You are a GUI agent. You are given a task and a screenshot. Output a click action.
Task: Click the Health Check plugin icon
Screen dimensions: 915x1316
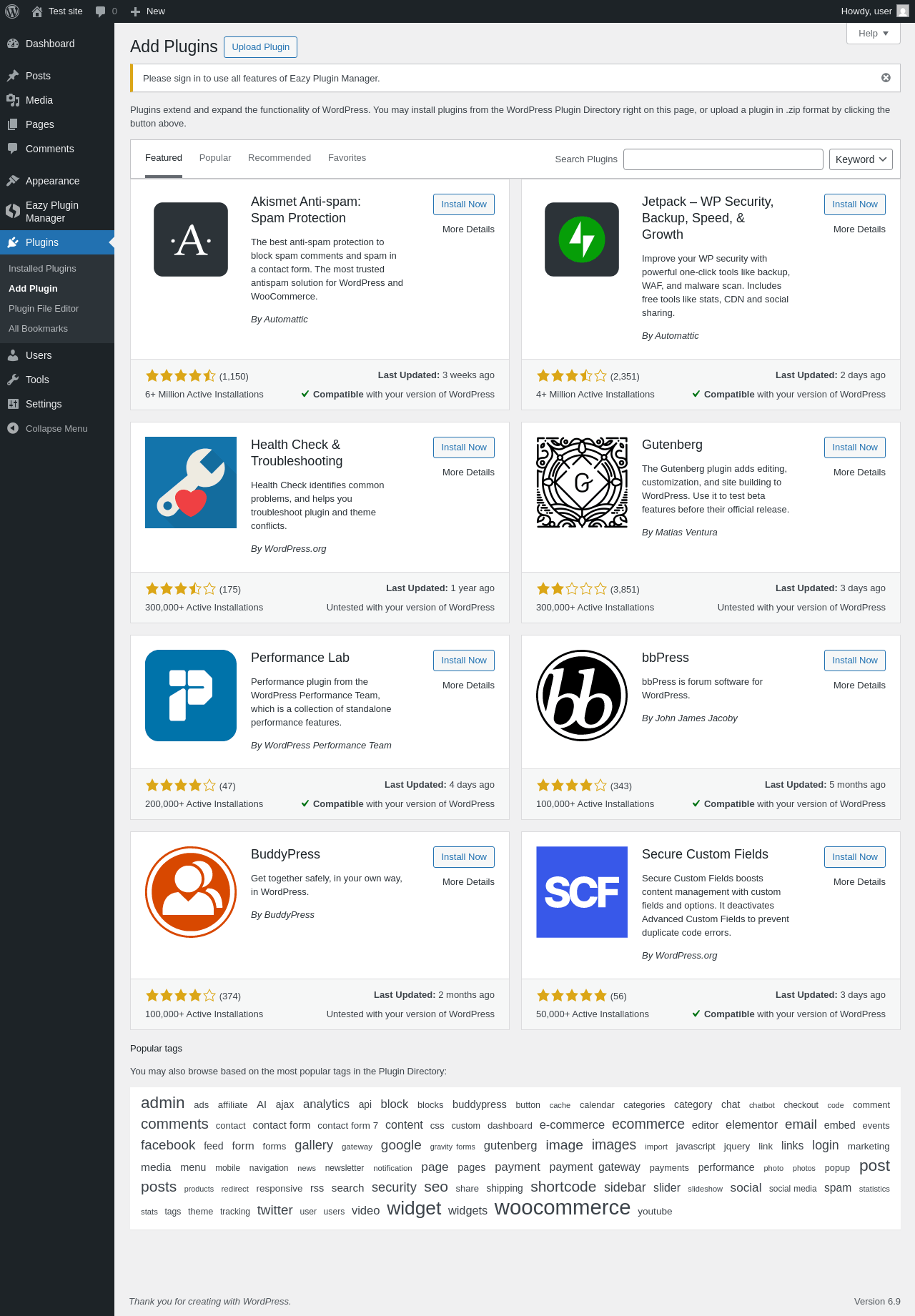pyautogui.click(x=191, y=483)
